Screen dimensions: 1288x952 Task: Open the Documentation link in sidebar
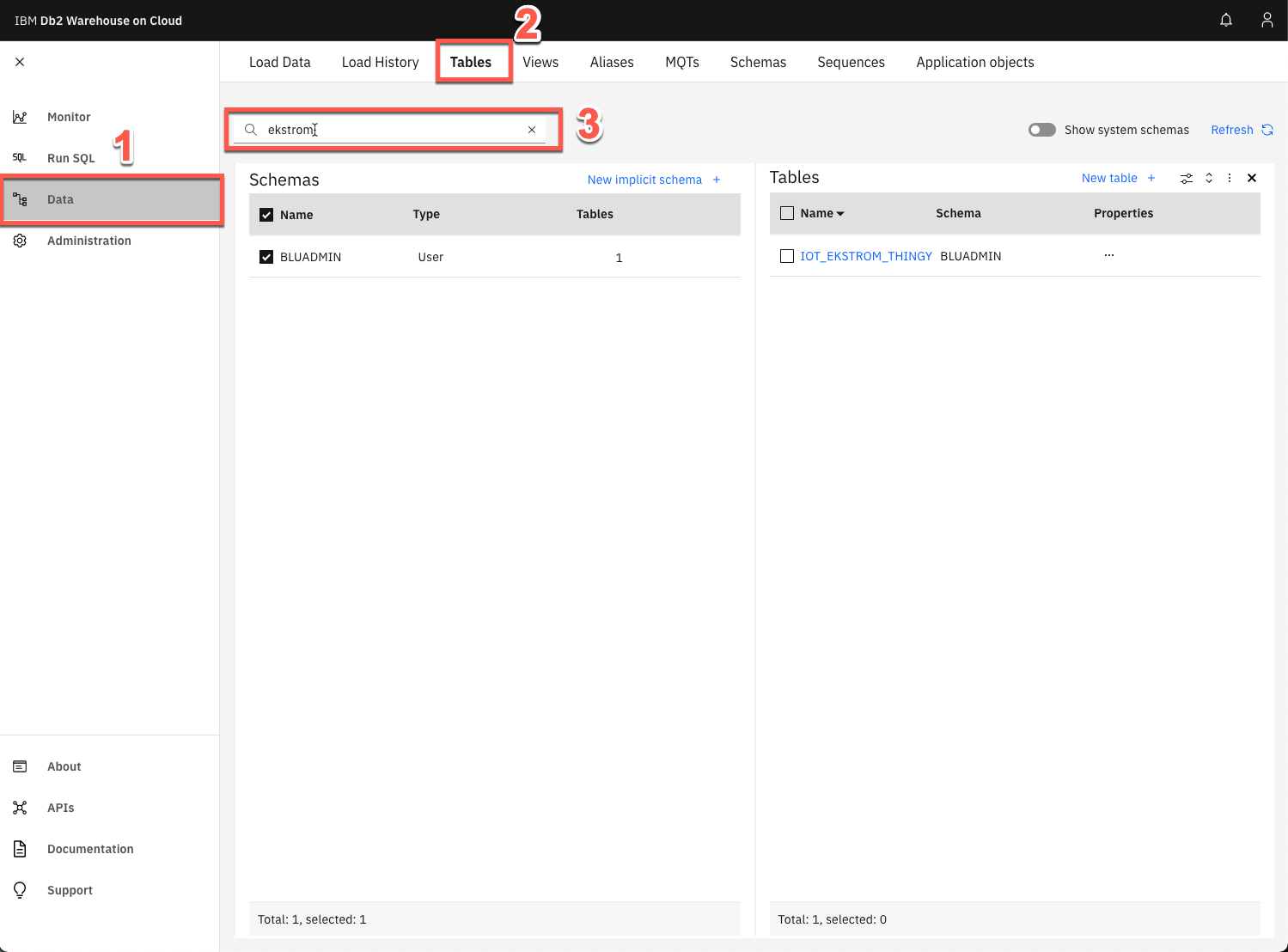click(x=90, y=849)
